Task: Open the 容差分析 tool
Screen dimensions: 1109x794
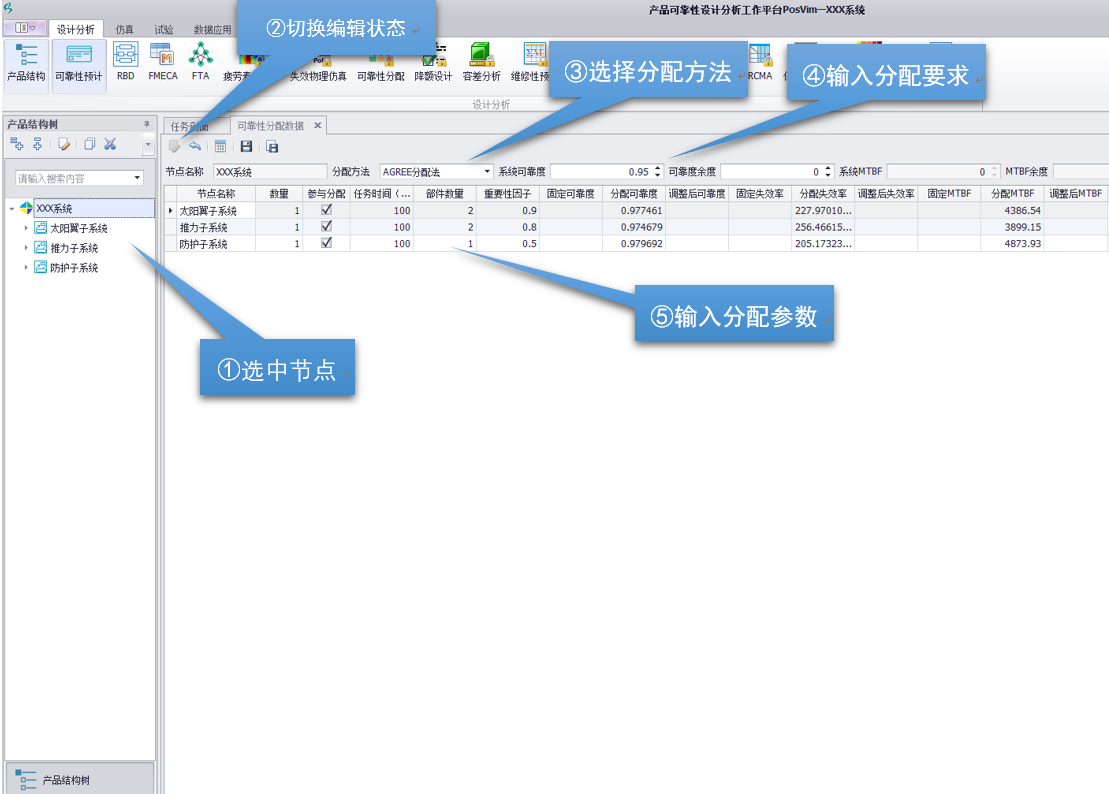Action: (481, 62)
